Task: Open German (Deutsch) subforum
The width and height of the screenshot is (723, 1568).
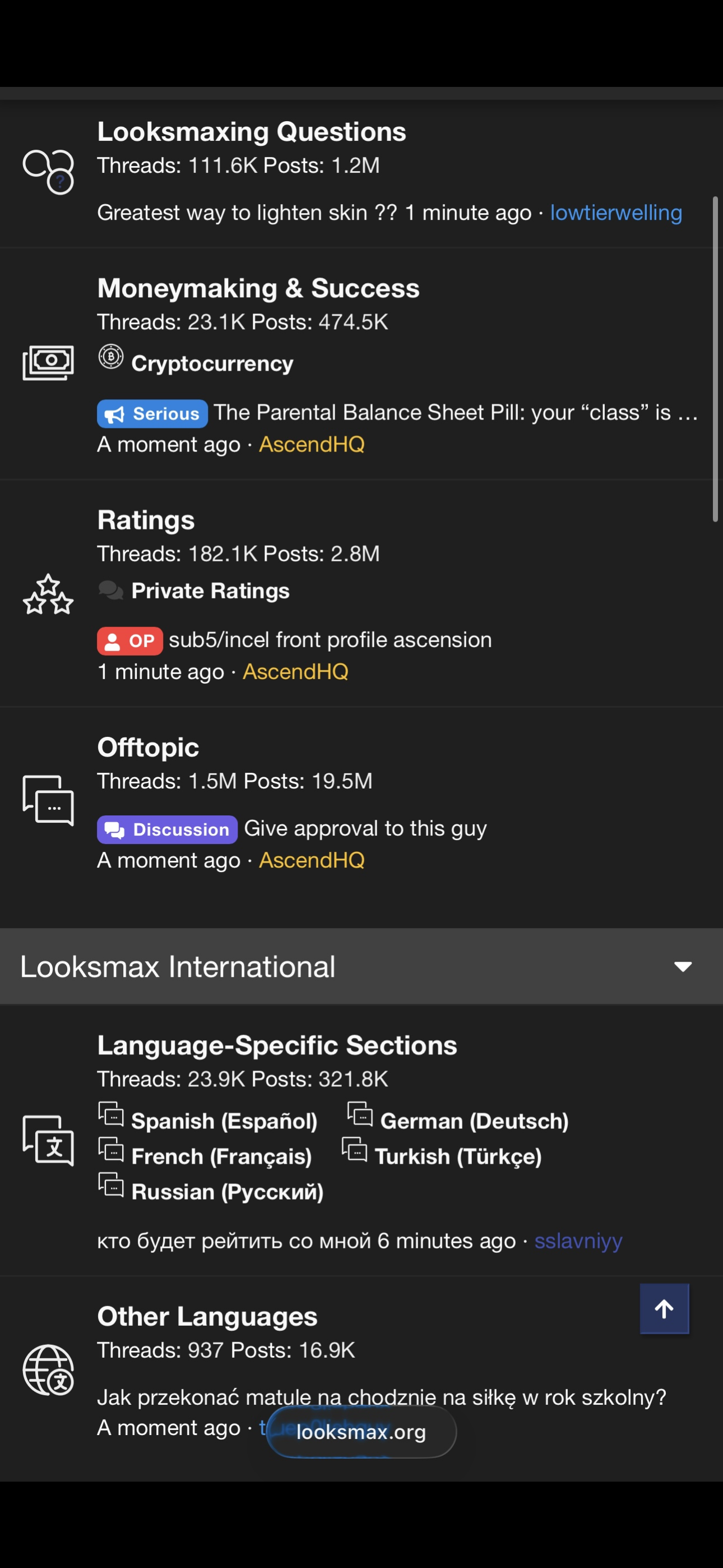Action: point(474,1120)
